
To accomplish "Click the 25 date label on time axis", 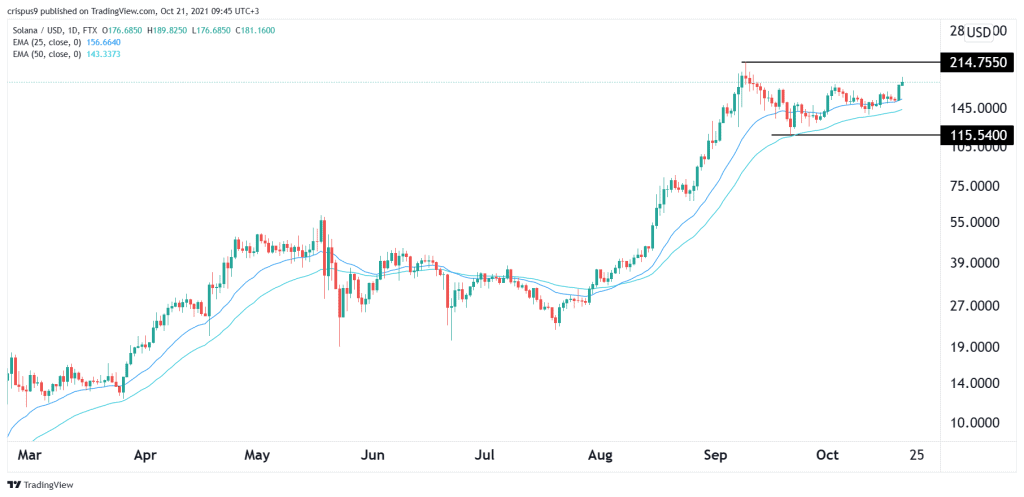I will pos(916,455).
